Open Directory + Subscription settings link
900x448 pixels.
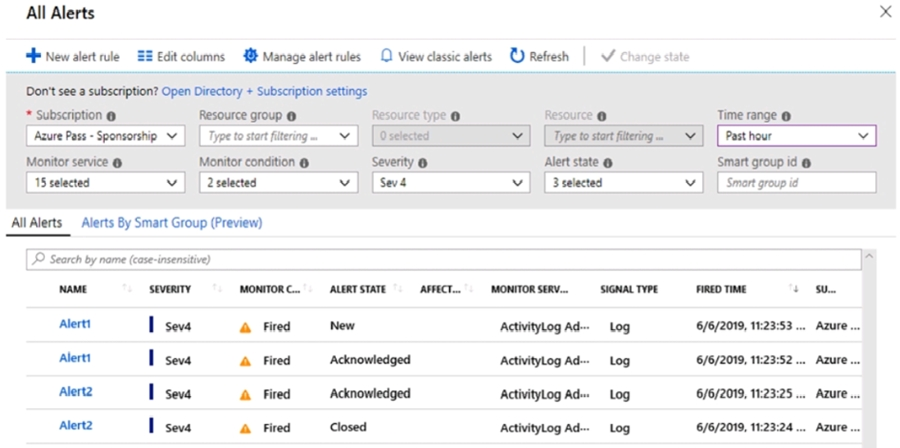pyautogui.click(x=264, y=91)
